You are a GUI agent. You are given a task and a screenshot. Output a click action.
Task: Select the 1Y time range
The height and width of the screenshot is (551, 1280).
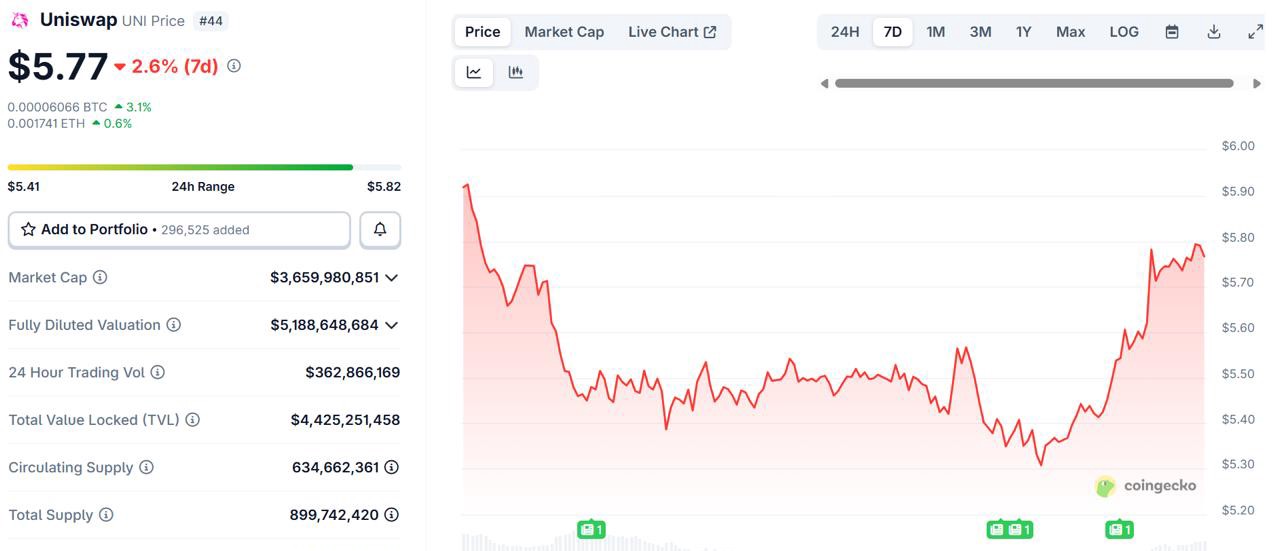pyautogui.click(x=1023, y=32)
